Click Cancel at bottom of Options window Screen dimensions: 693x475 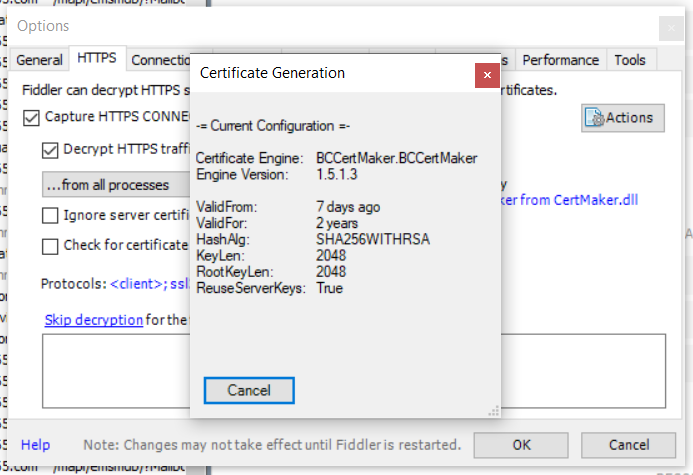[x=628, y=444]
